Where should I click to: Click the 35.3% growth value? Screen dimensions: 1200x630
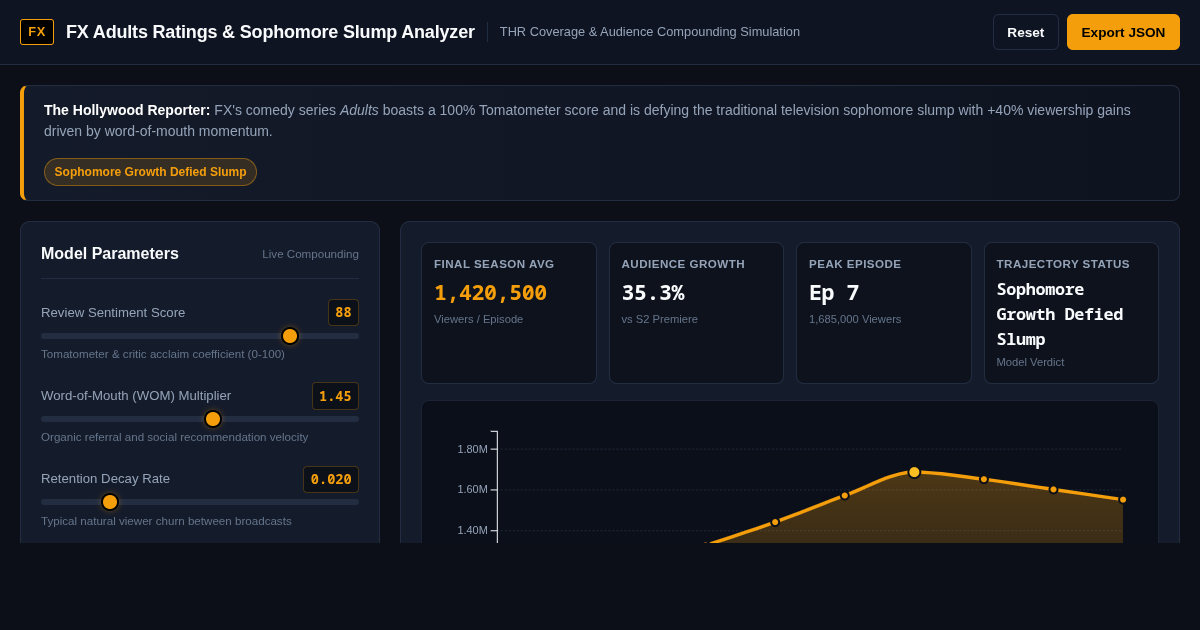(653, 293)
